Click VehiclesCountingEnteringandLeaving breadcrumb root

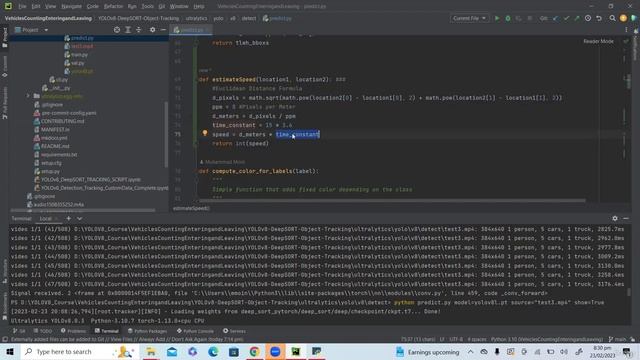[x=48, y=18]
